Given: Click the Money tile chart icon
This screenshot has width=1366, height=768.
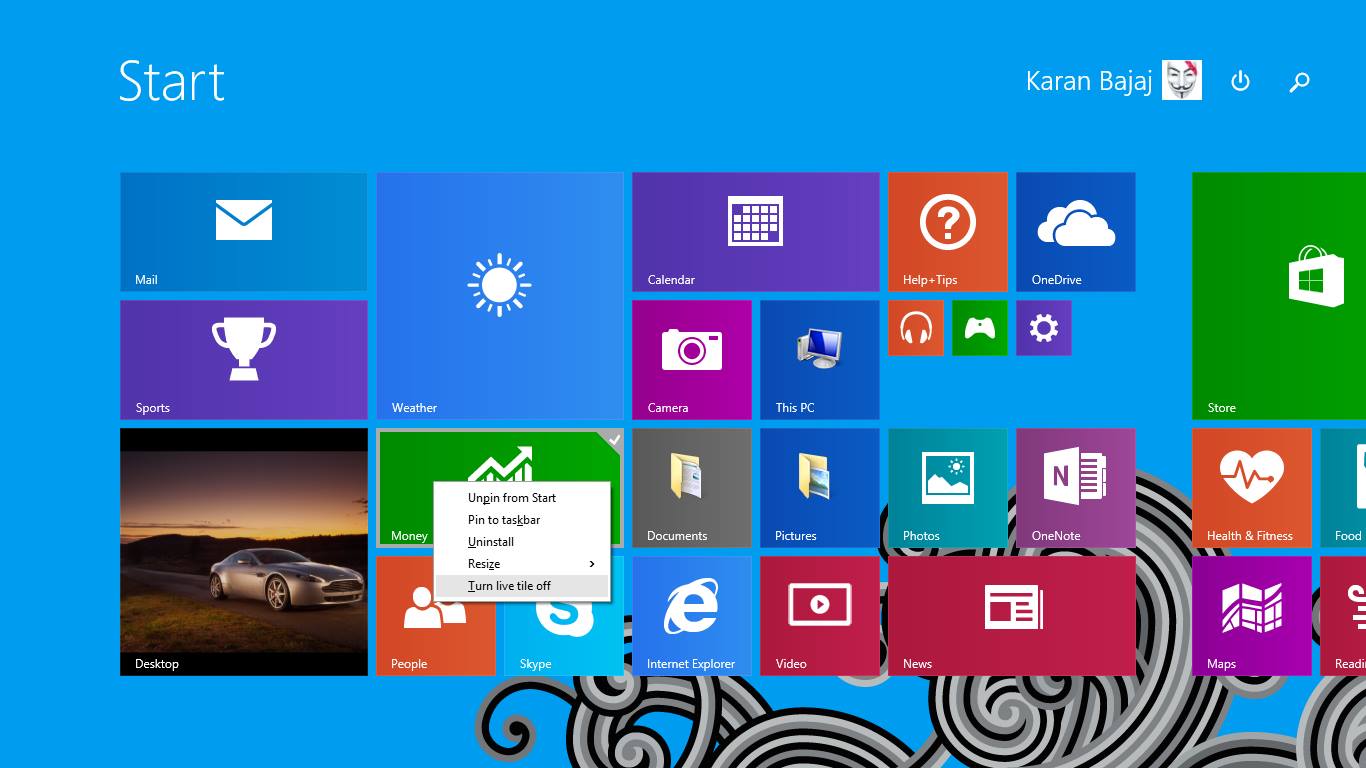Looking at the screenshot, I should (x=500, y=464).
